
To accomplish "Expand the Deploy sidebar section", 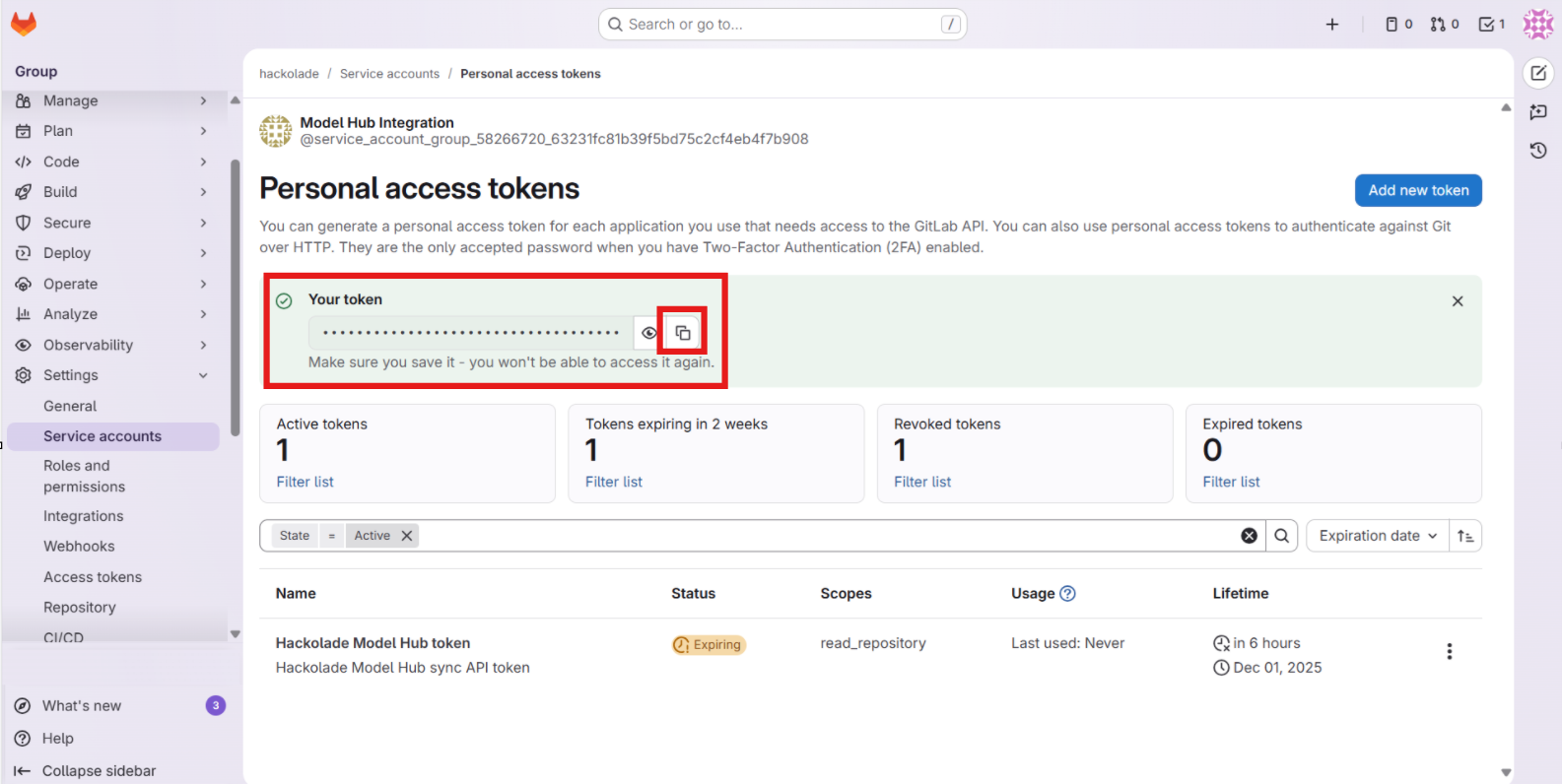I will (113, 253).
